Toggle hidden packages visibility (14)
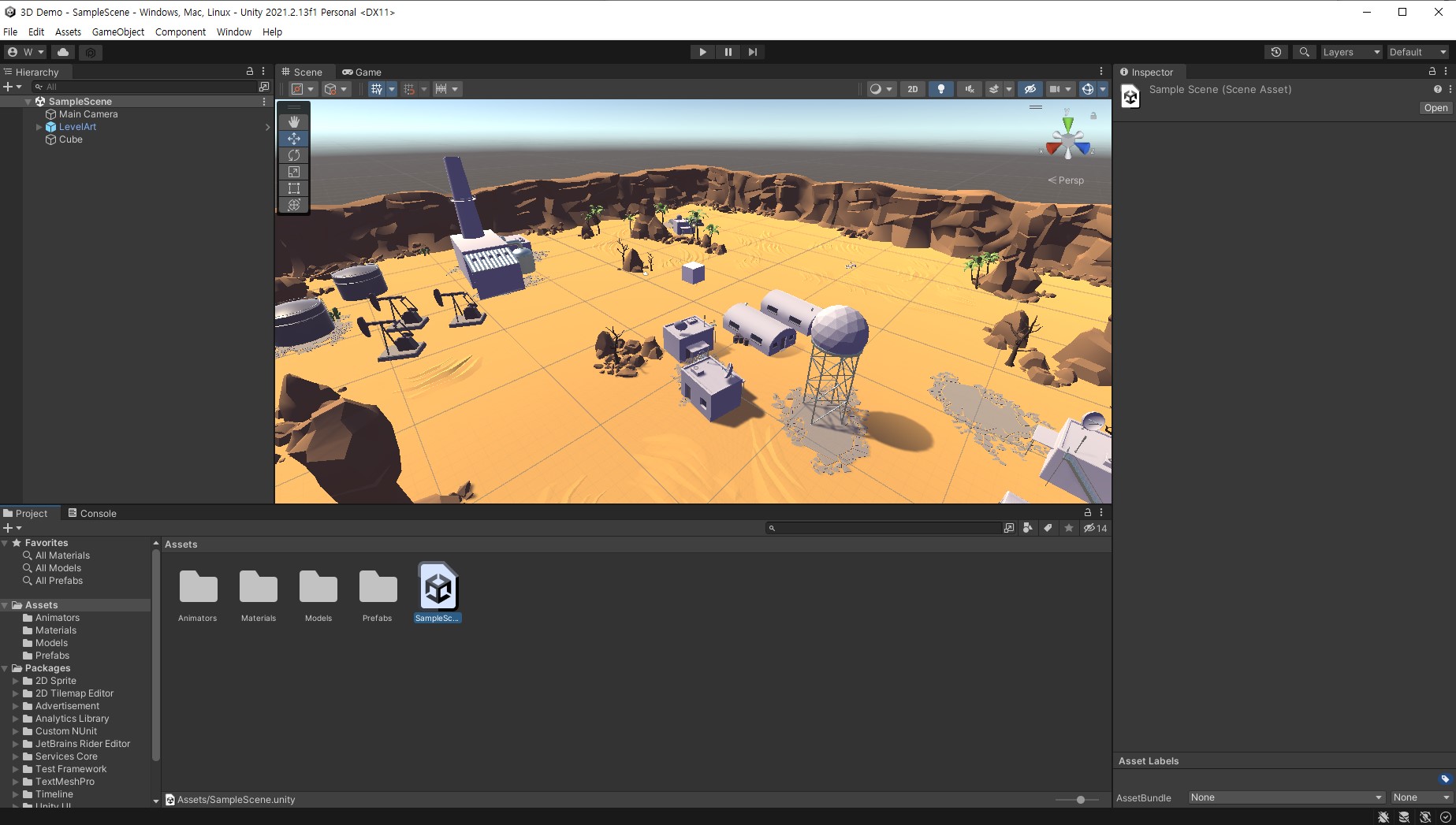1456x825 pixels. pyautogui.click(x=1095, y=528)
